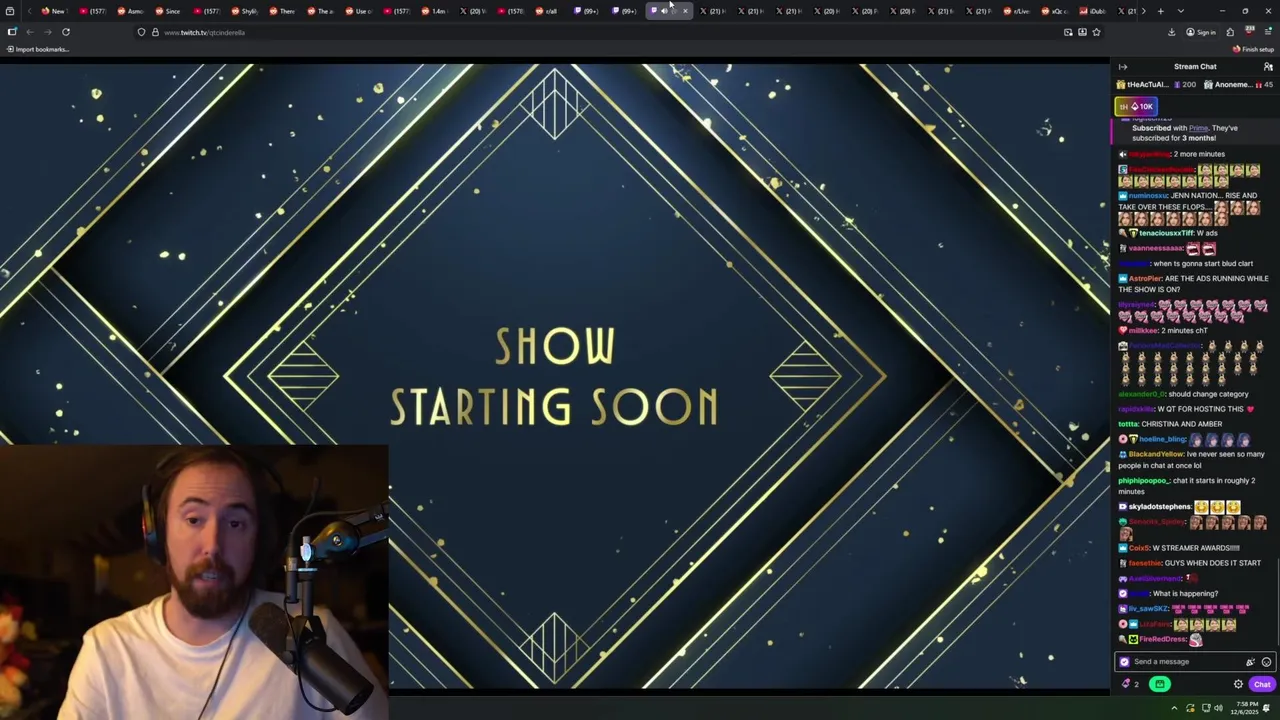This screenshot has width=1280, height=720.
Task: Click username AstroPier in chat
Action: coord(1147,279)
